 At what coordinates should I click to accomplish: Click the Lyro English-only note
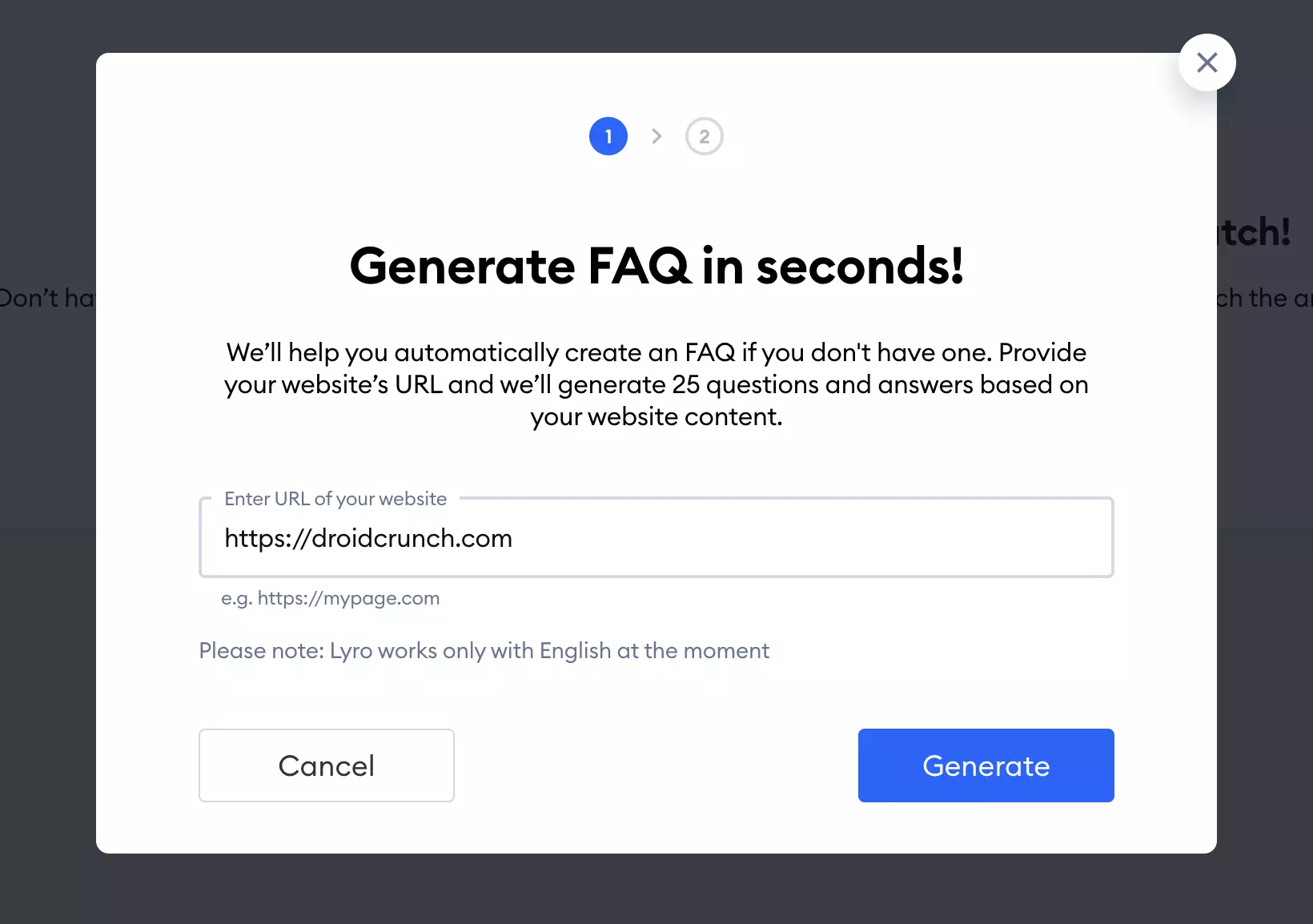484,650
